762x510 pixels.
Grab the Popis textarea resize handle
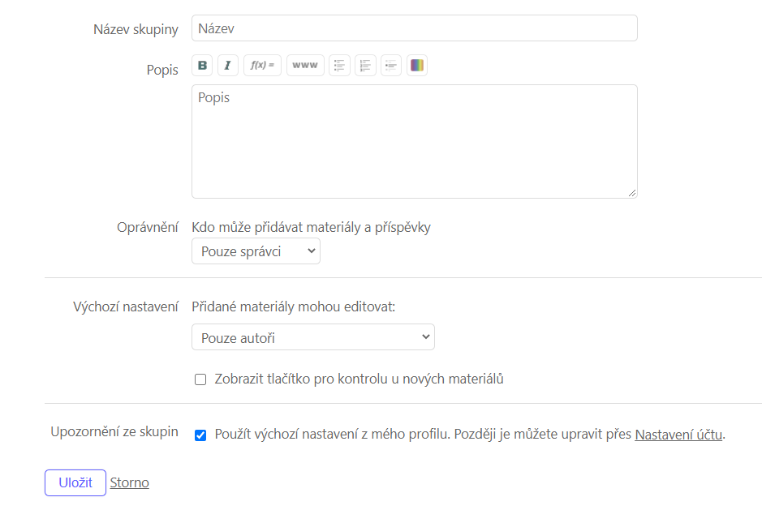click(632, 193)
